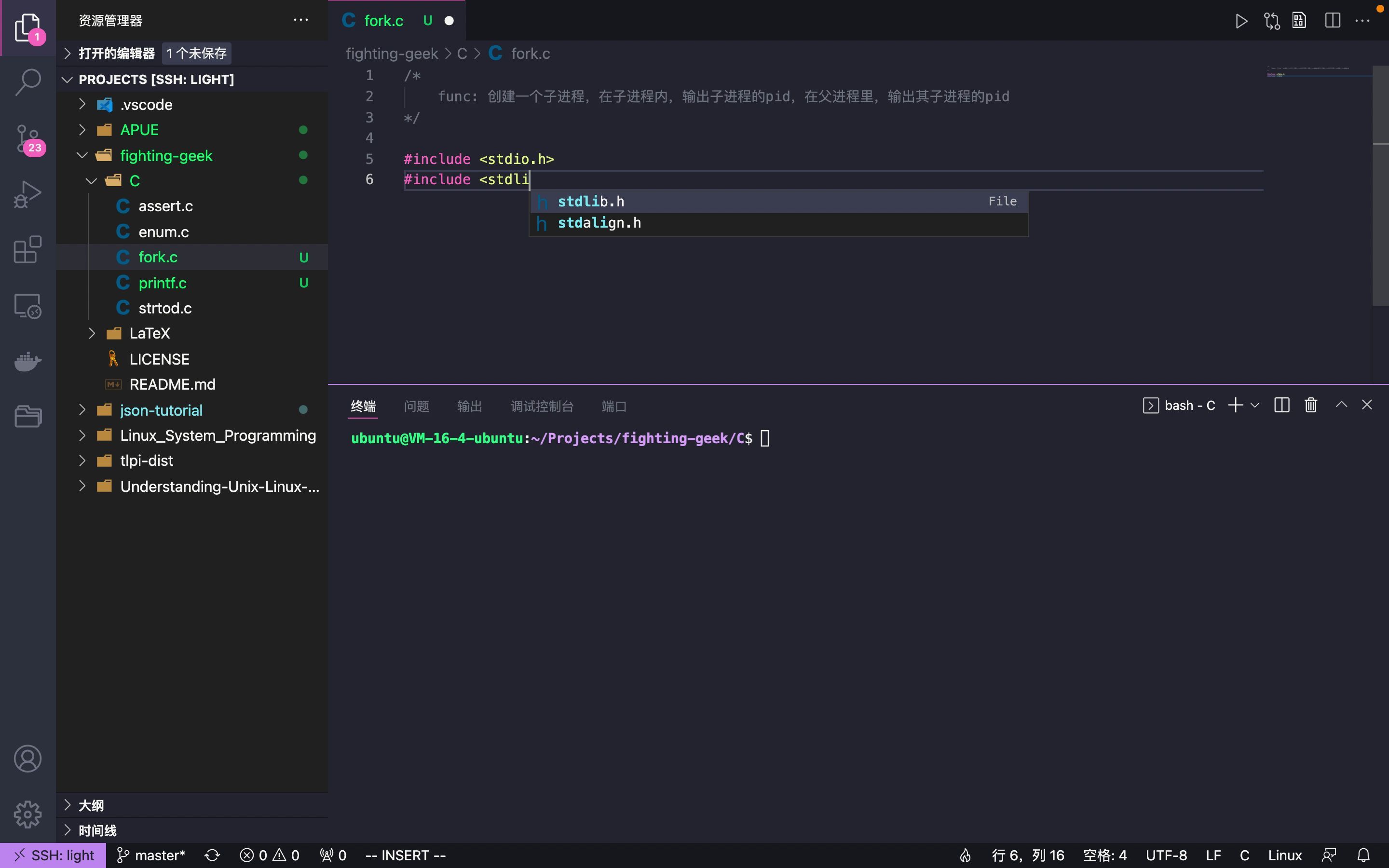Close the terminal panel
This screenshot has width=1389, height=868.
[1367, 405]
